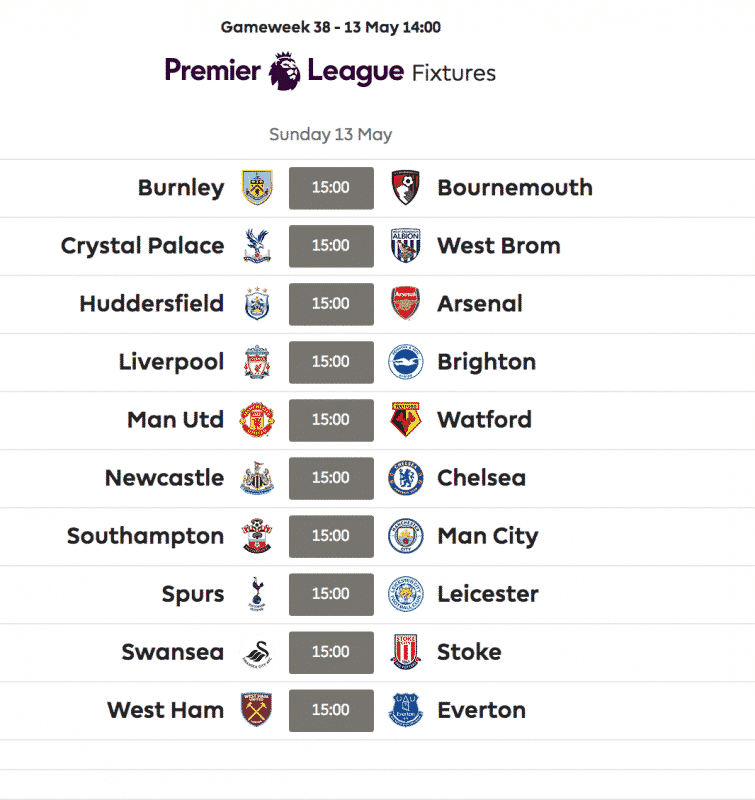Click the Huddersfield team name
755x800 pixels.
pyautogui.click(x=151, y=304)
